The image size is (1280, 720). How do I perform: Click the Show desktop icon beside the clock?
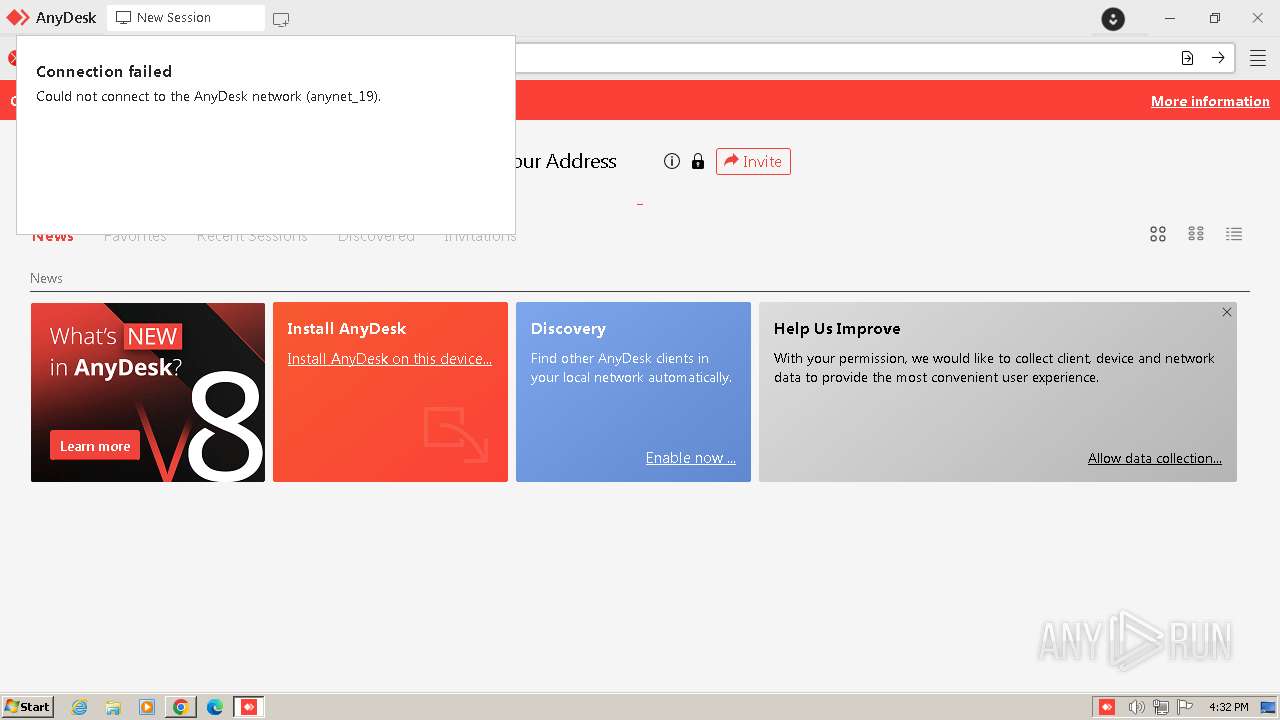point(1268,707)
